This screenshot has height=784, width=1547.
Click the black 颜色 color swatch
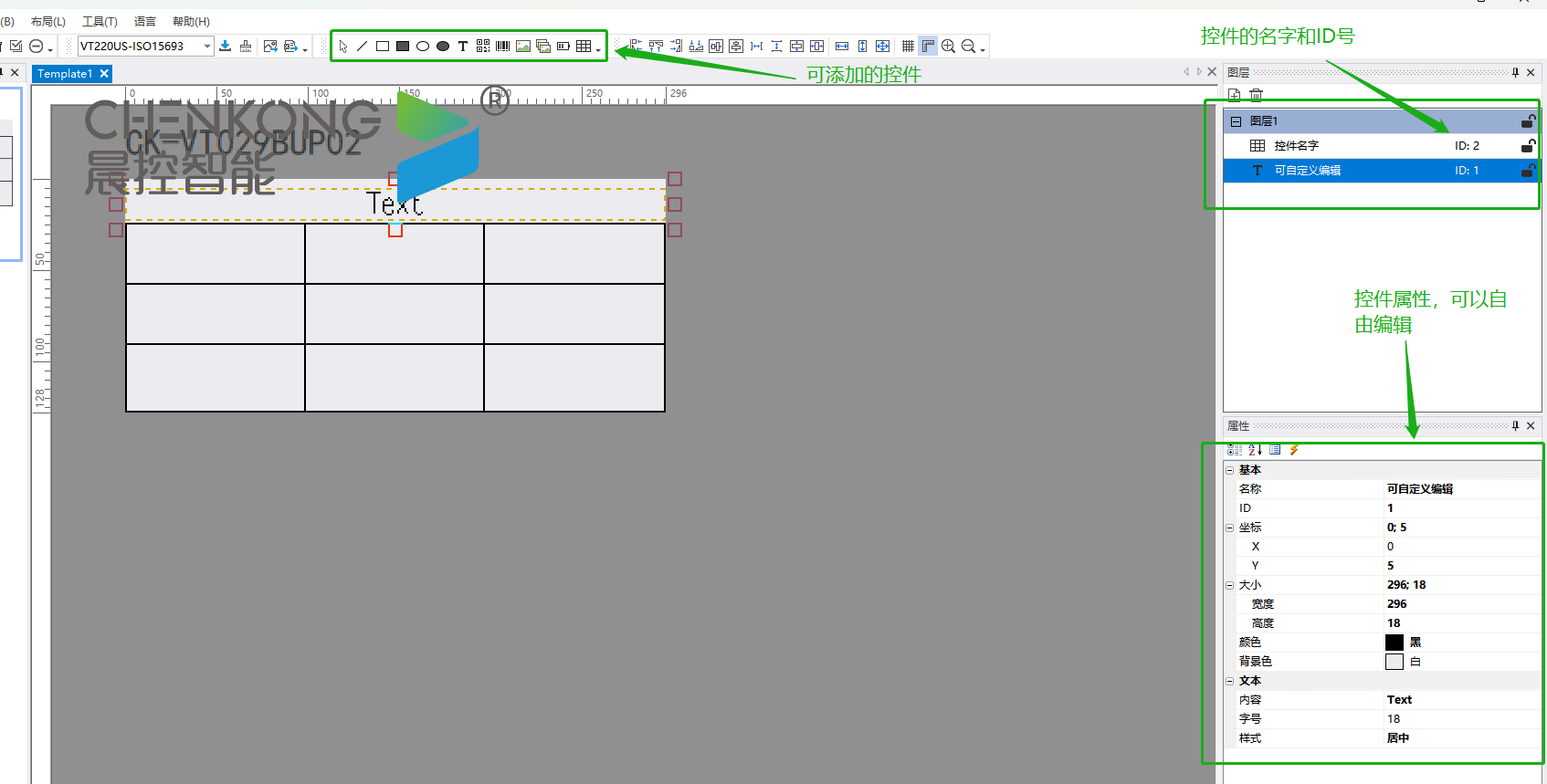click(x=1394, y=643)
